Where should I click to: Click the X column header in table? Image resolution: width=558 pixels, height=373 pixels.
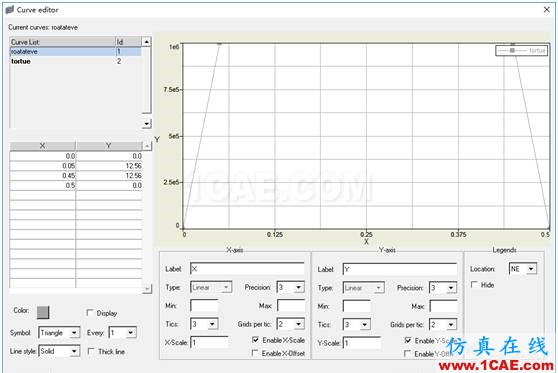click(x=42, y=146)
